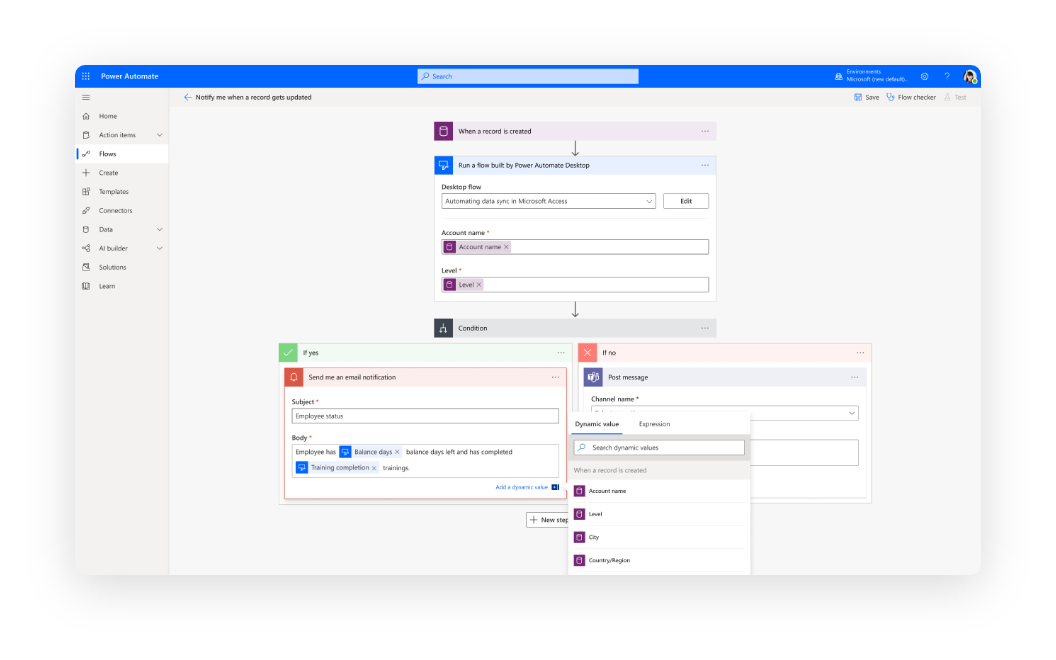Viewport: 1056px width, 660px height.
Task: Remove the Training completion token
Action: (x=374, y=468)
